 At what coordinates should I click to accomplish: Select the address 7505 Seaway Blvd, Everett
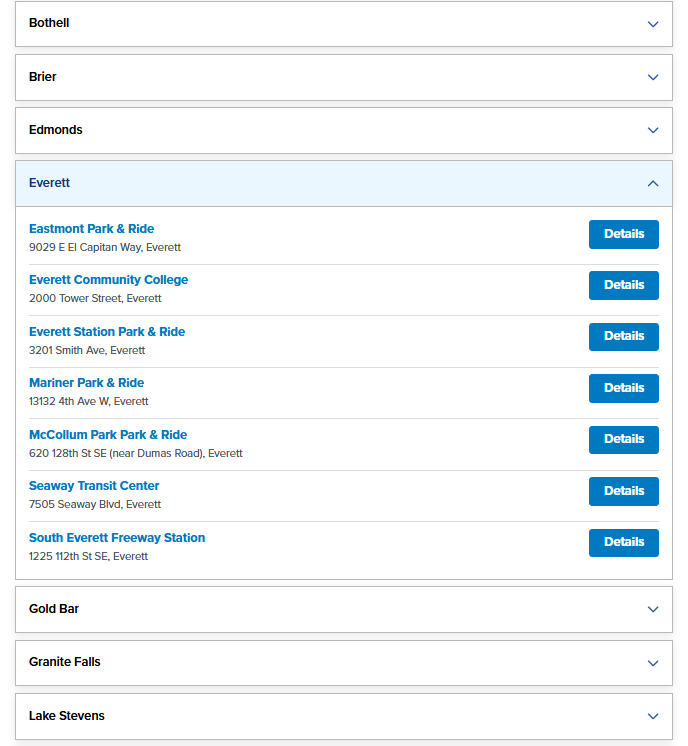click(x=95, y=504)
